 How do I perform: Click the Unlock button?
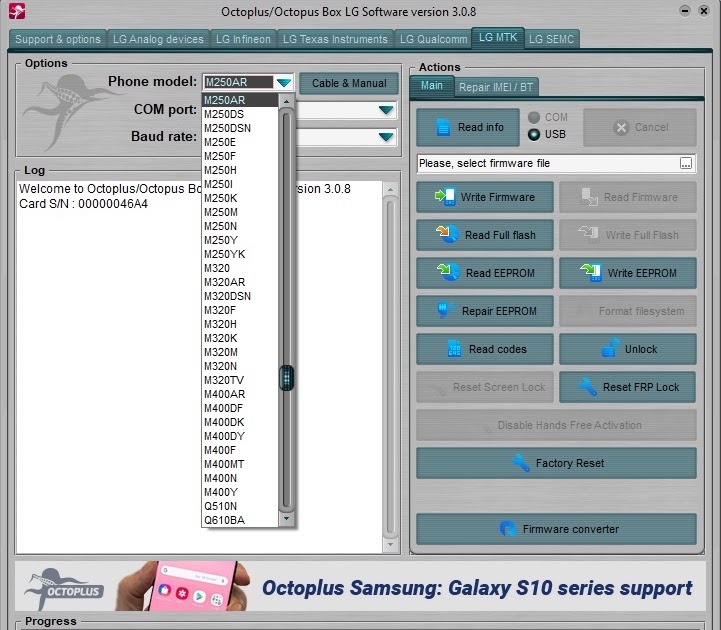pyautogui.click(x=628, y=349)
